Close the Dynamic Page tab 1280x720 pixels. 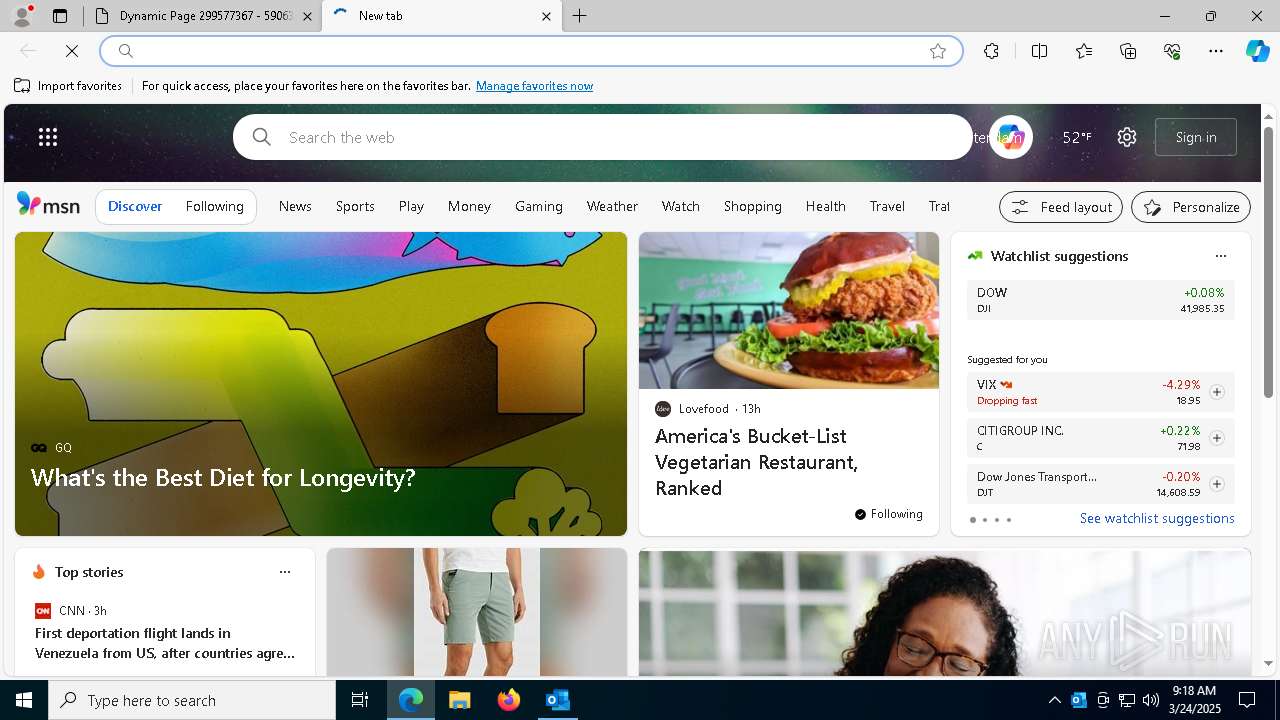[307, 16]
